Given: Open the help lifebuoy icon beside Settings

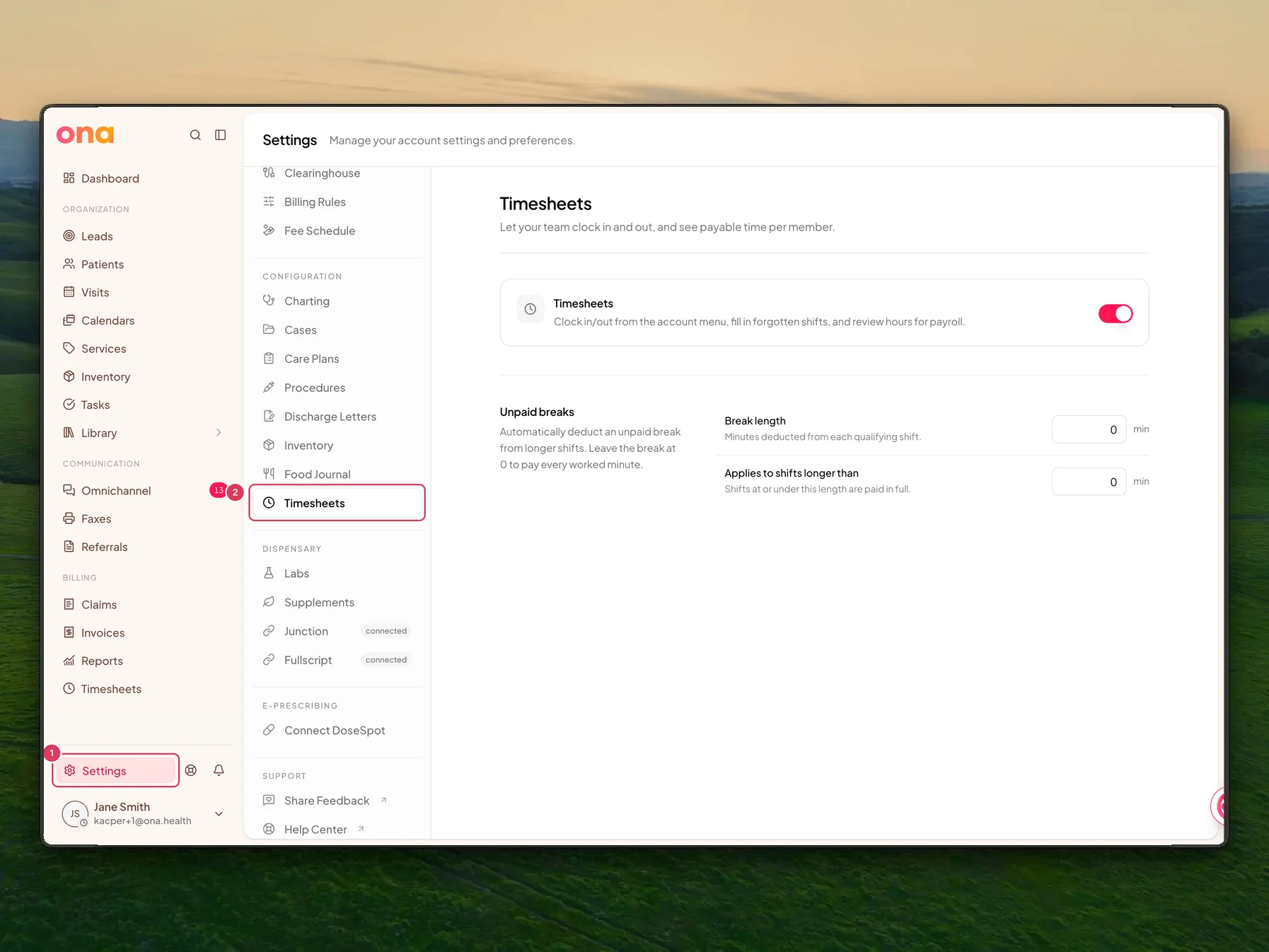Looking at the screenshot, I should (191, 770).
